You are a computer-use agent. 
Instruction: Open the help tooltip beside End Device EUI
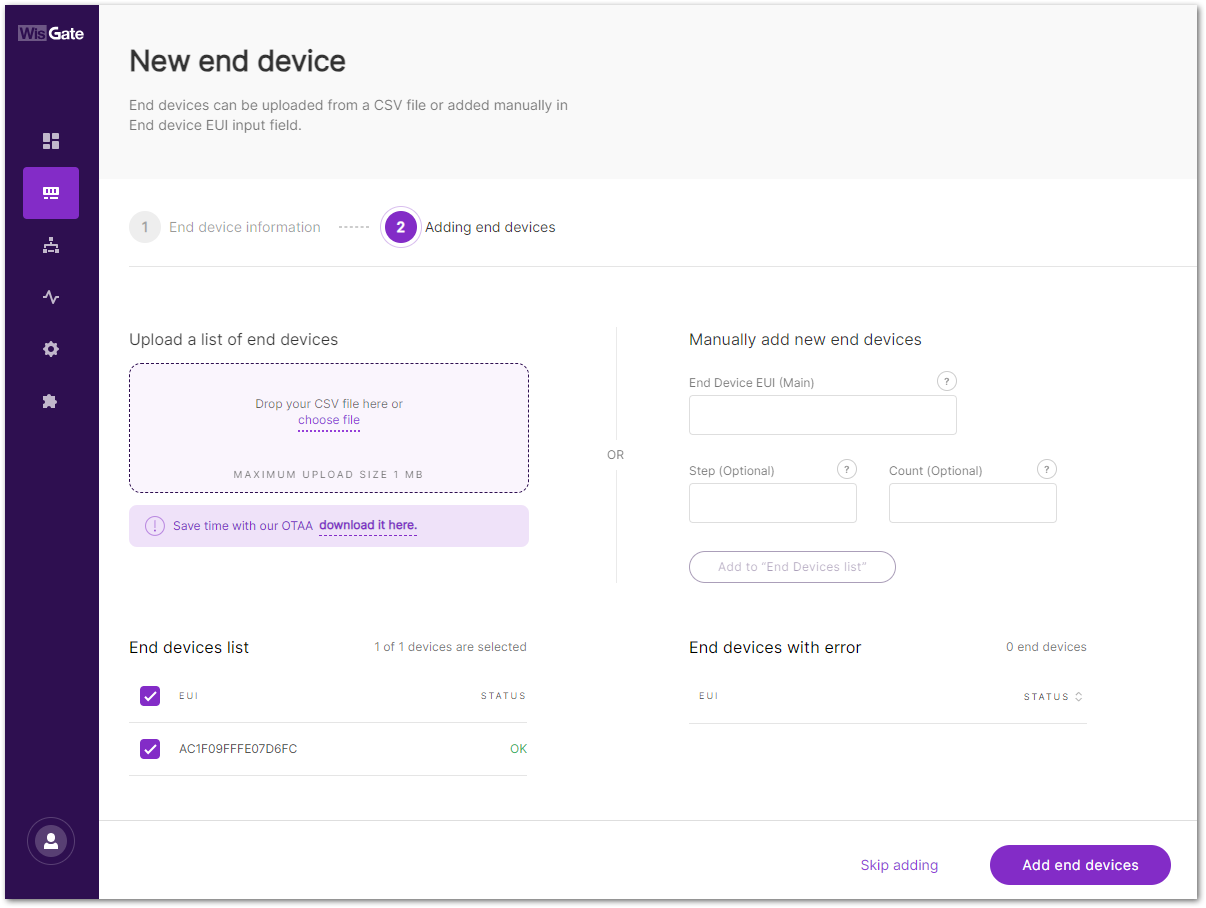coord(946,380)
